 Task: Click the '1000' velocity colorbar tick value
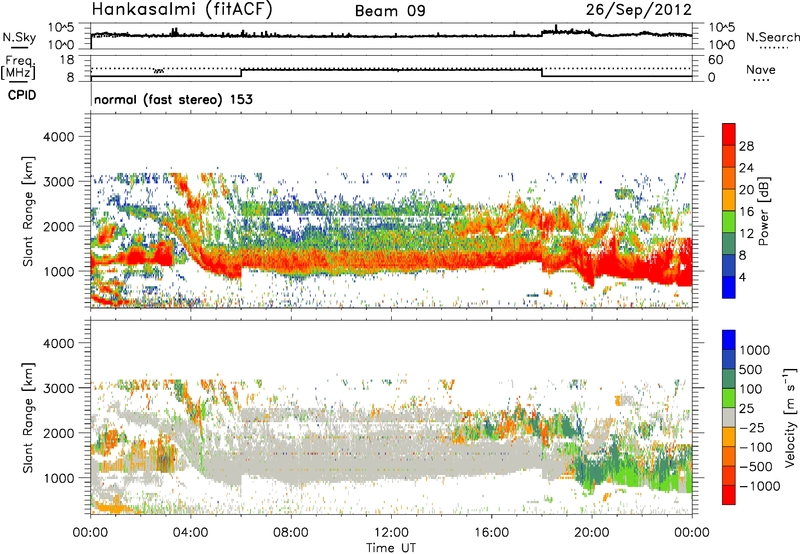pyautogui.click(x=755, y=350)
